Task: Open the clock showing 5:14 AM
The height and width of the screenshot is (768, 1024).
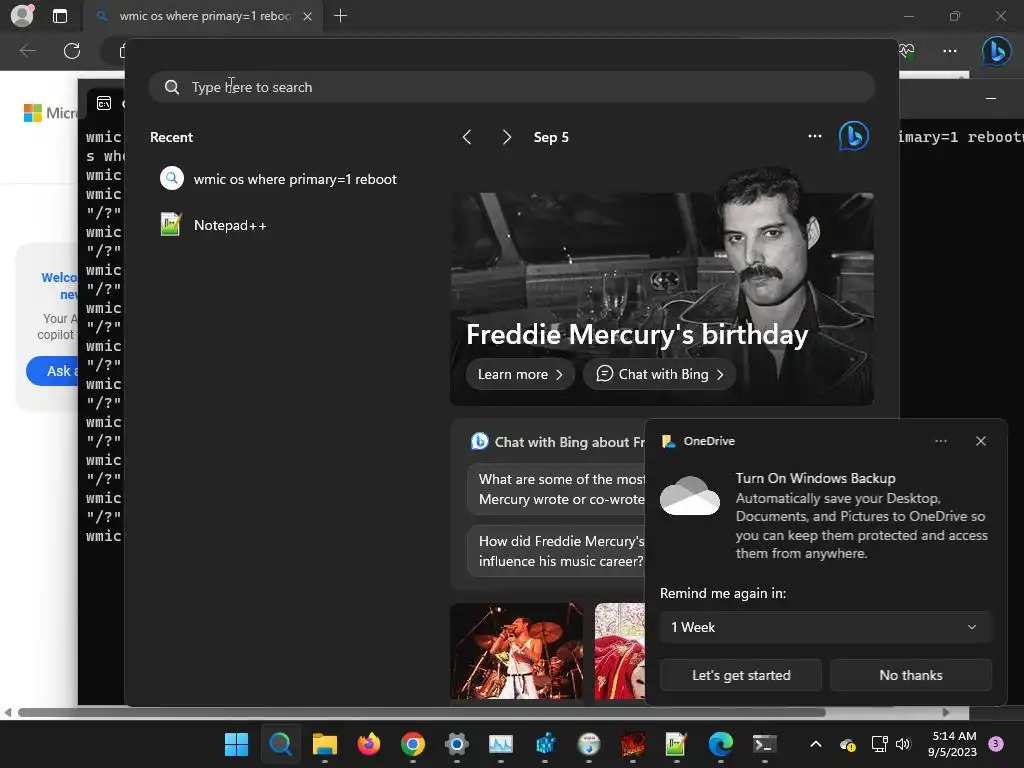Action: [952, 744]
